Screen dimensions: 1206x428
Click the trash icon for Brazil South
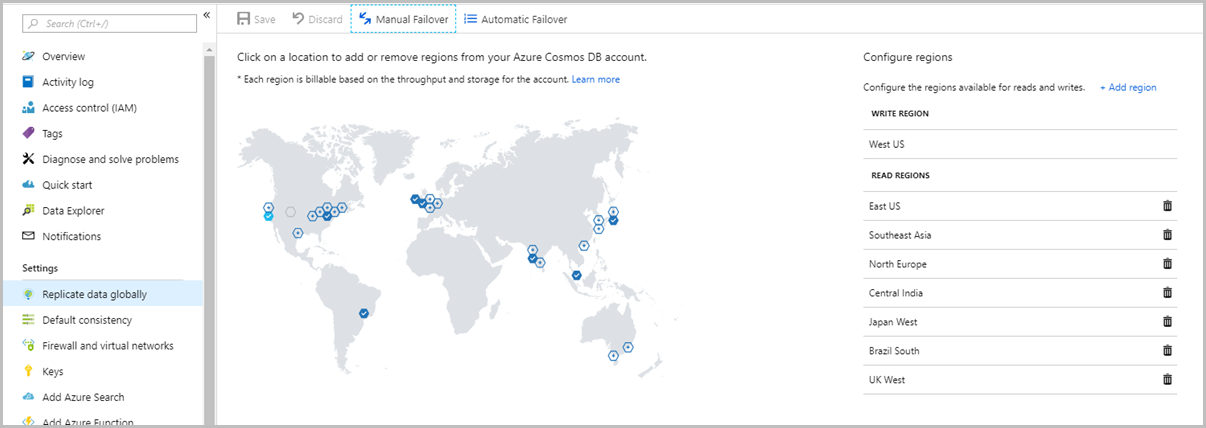[x=1167, y=351]
